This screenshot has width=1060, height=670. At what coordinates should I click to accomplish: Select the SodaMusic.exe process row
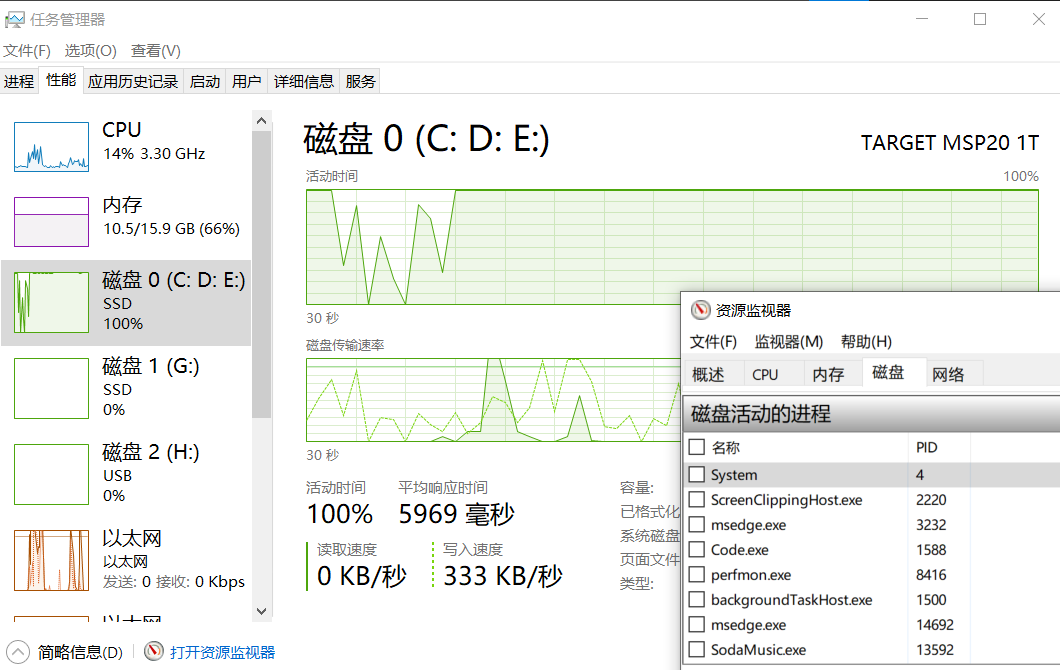pyautogui.click(x=871, y=650)
